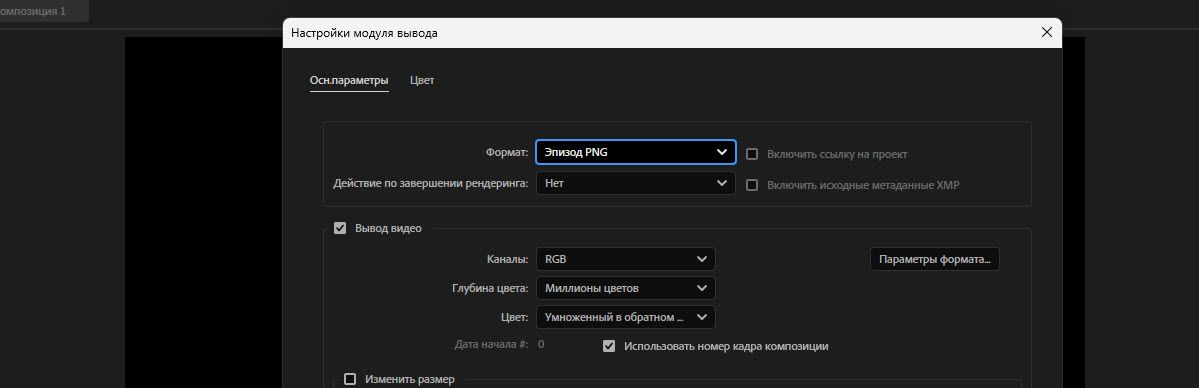The image size is (1199, 388).
Task: Expand the Глубина цвета dropdown
Action: [625, 289]
